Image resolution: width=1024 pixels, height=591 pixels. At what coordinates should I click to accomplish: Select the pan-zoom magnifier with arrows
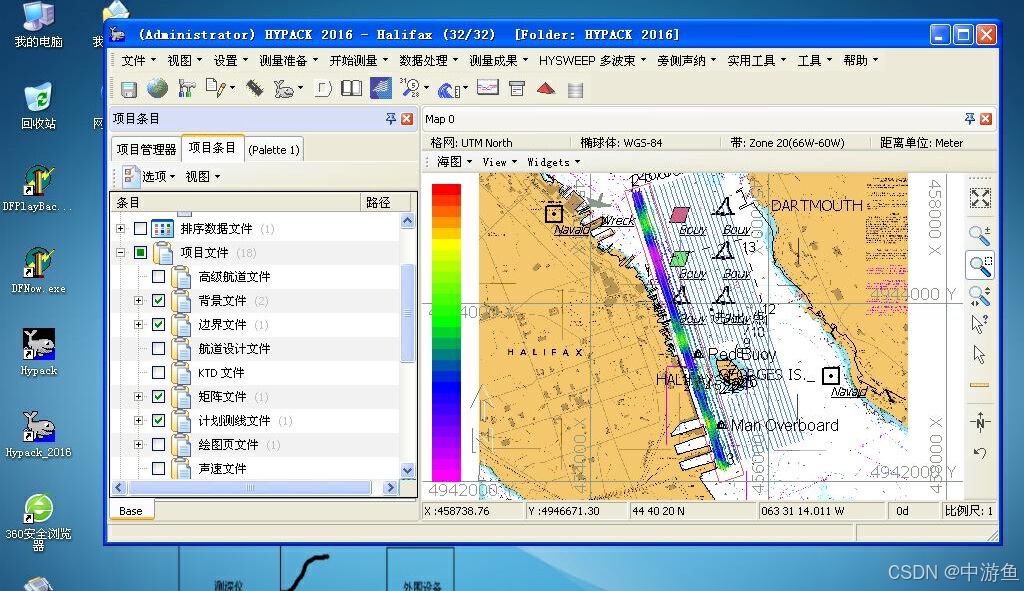[980, 296]
